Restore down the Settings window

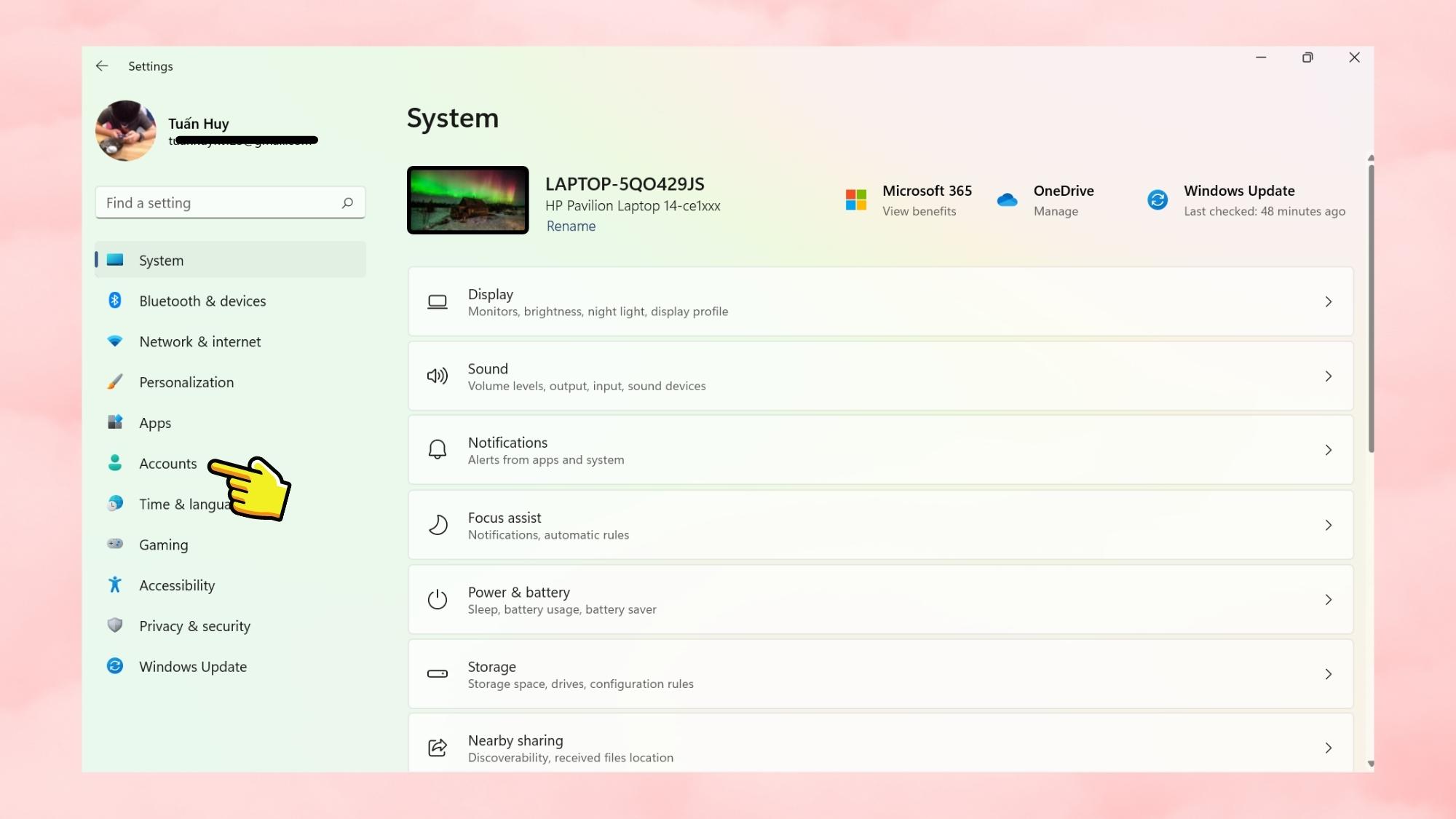(x=1307, y=58)
